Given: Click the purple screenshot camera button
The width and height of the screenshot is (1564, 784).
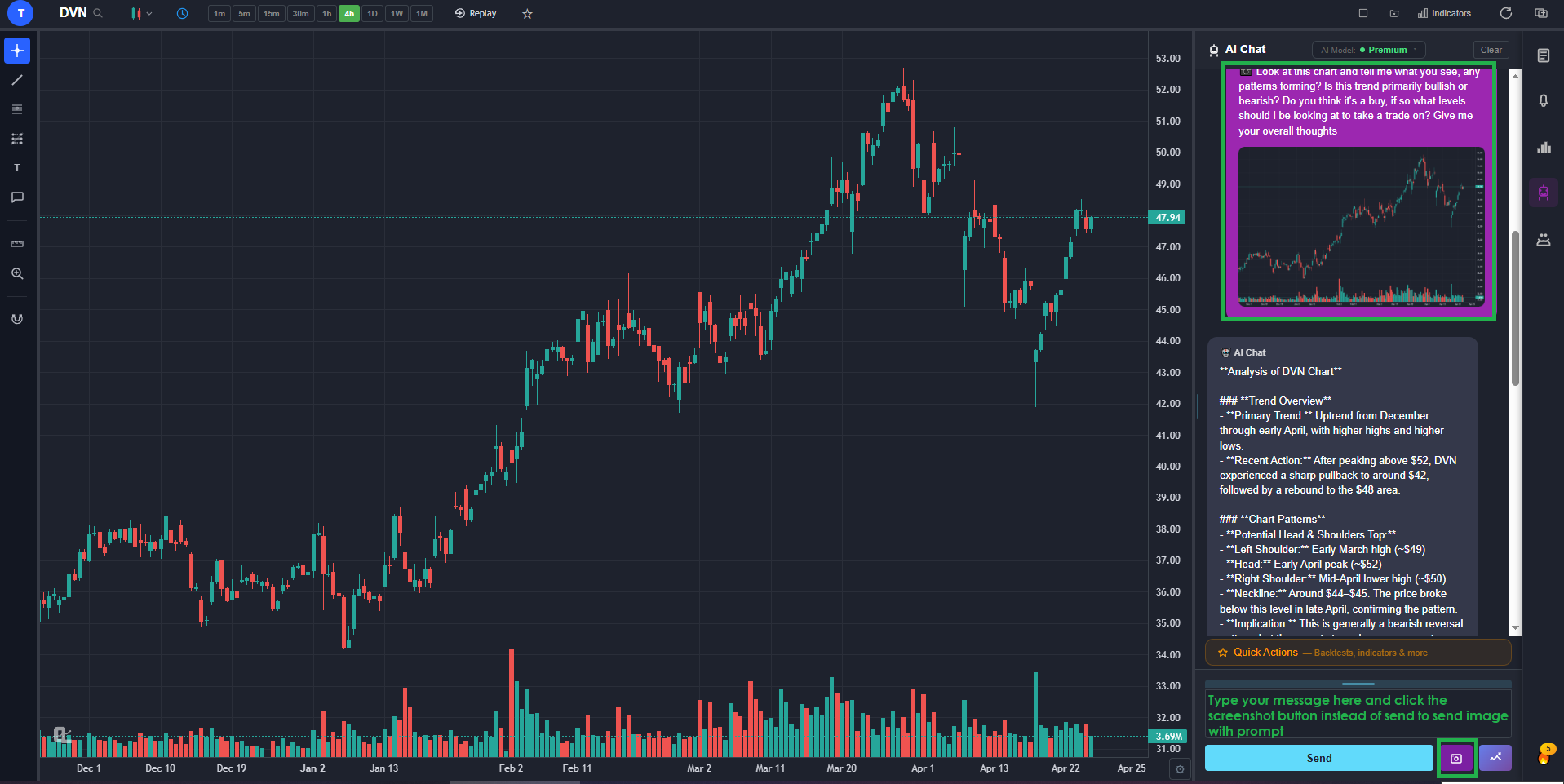Looking at the screenshot, I should pyautogui.click(x=1456, y=758).
